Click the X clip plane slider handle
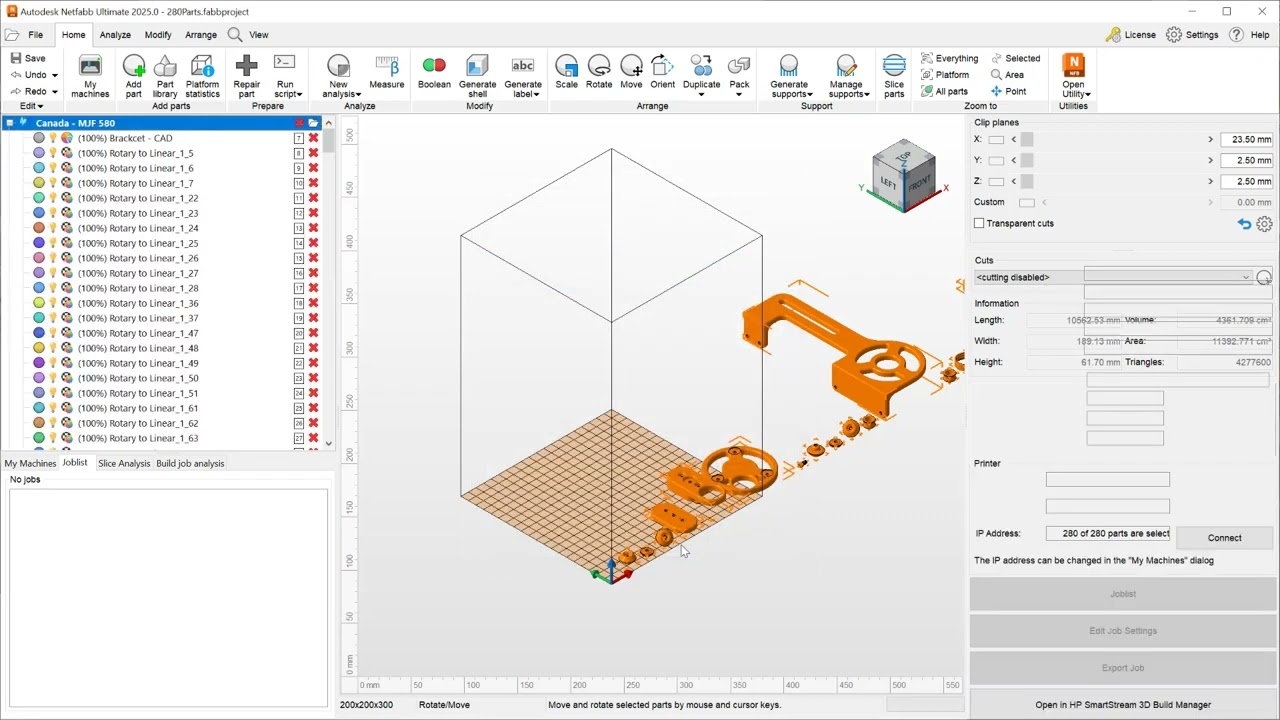Viewport: 1280px width, 720px height. (1027, 140)
